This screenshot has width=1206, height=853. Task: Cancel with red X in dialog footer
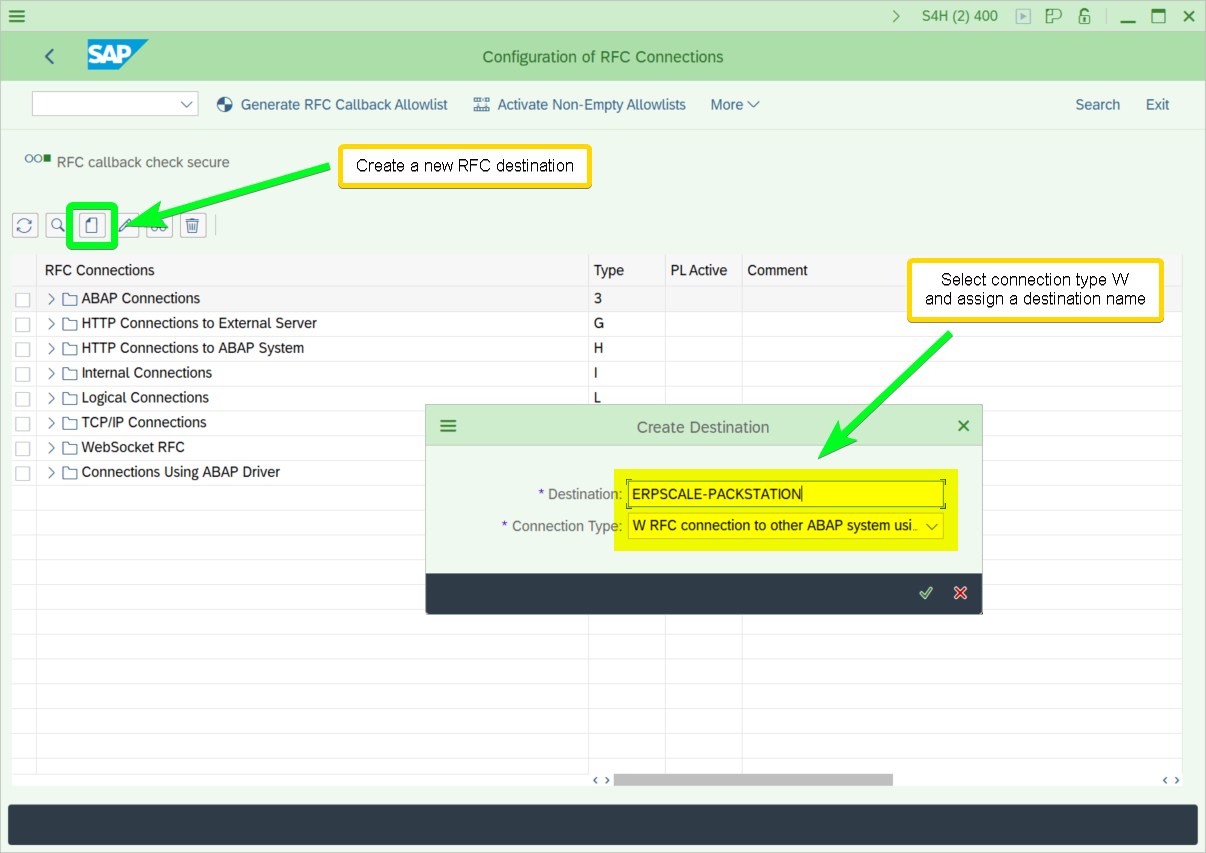(960, 593)
